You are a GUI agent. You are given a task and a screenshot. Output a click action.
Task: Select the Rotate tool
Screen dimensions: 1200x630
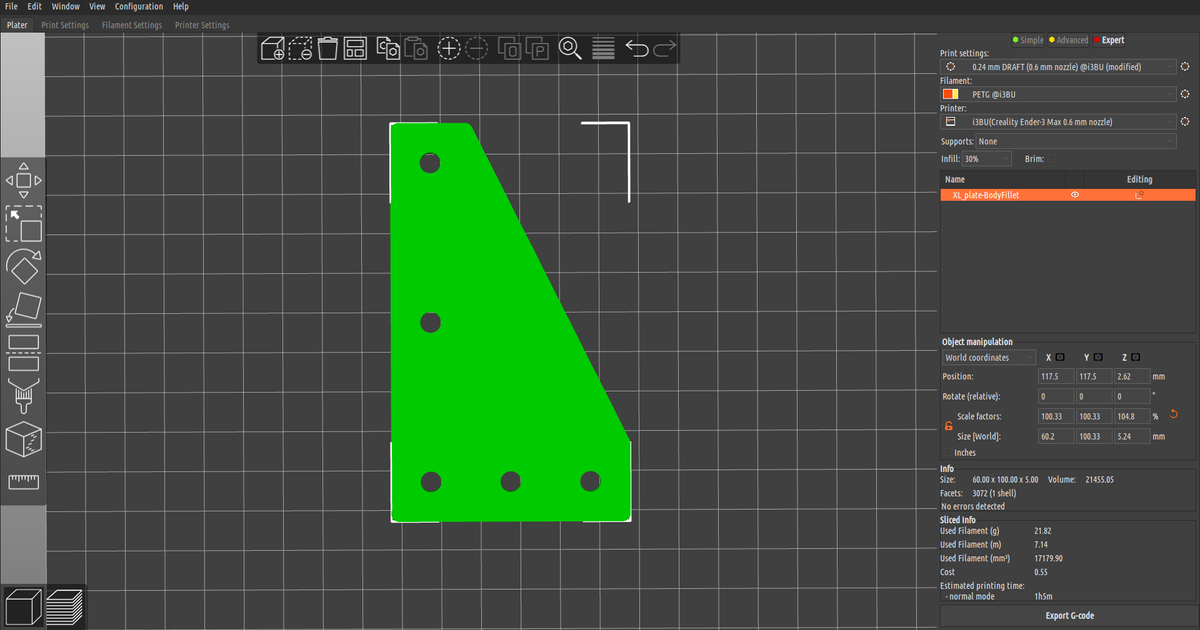pyautogui.click(x=24, y=268)
